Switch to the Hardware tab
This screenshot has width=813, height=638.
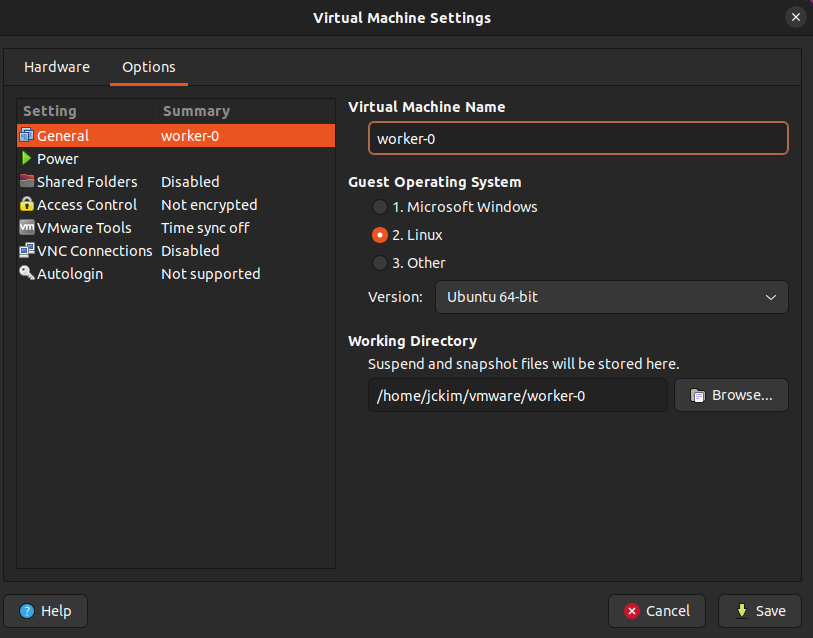pyautogui.click(x=57, y=67)
